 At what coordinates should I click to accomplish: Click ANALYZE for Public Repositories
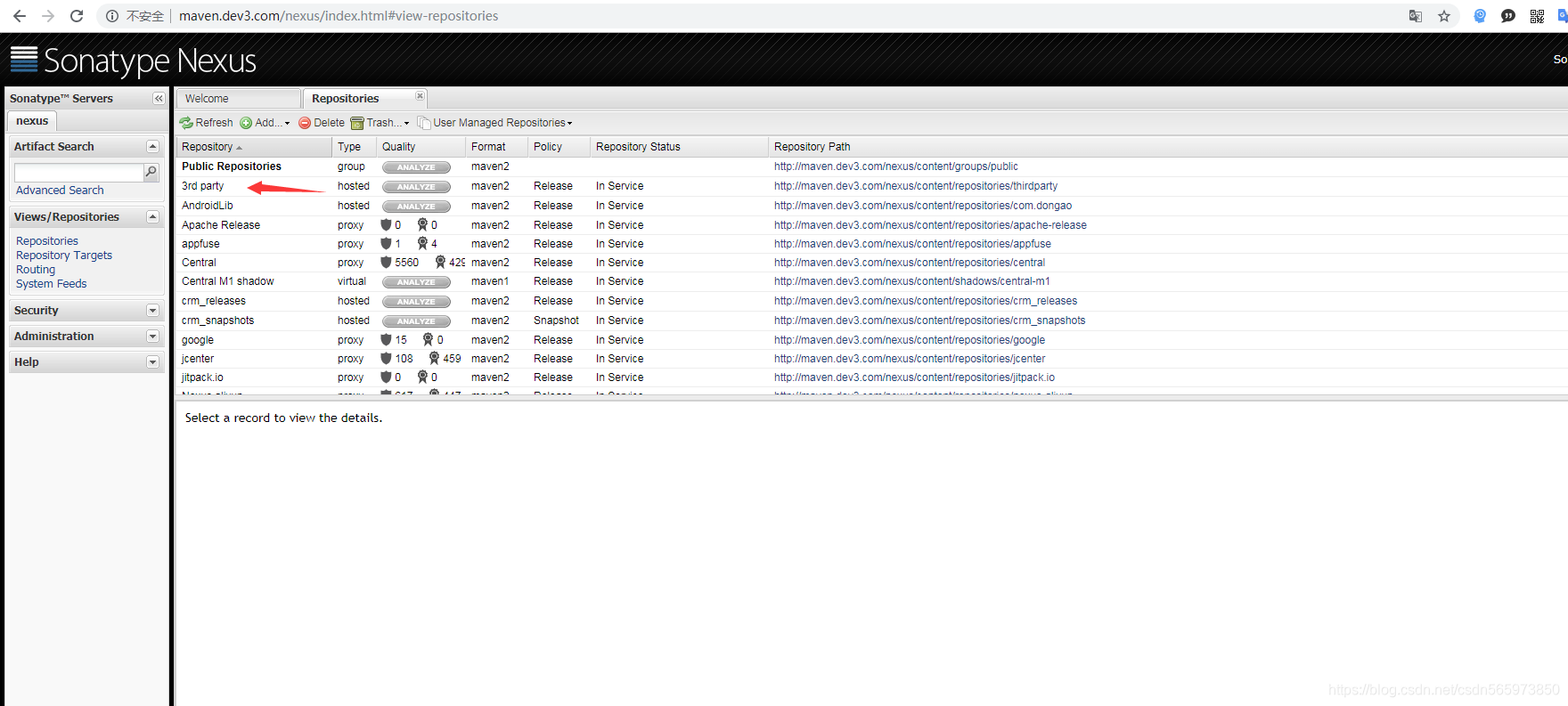[416, 167]
